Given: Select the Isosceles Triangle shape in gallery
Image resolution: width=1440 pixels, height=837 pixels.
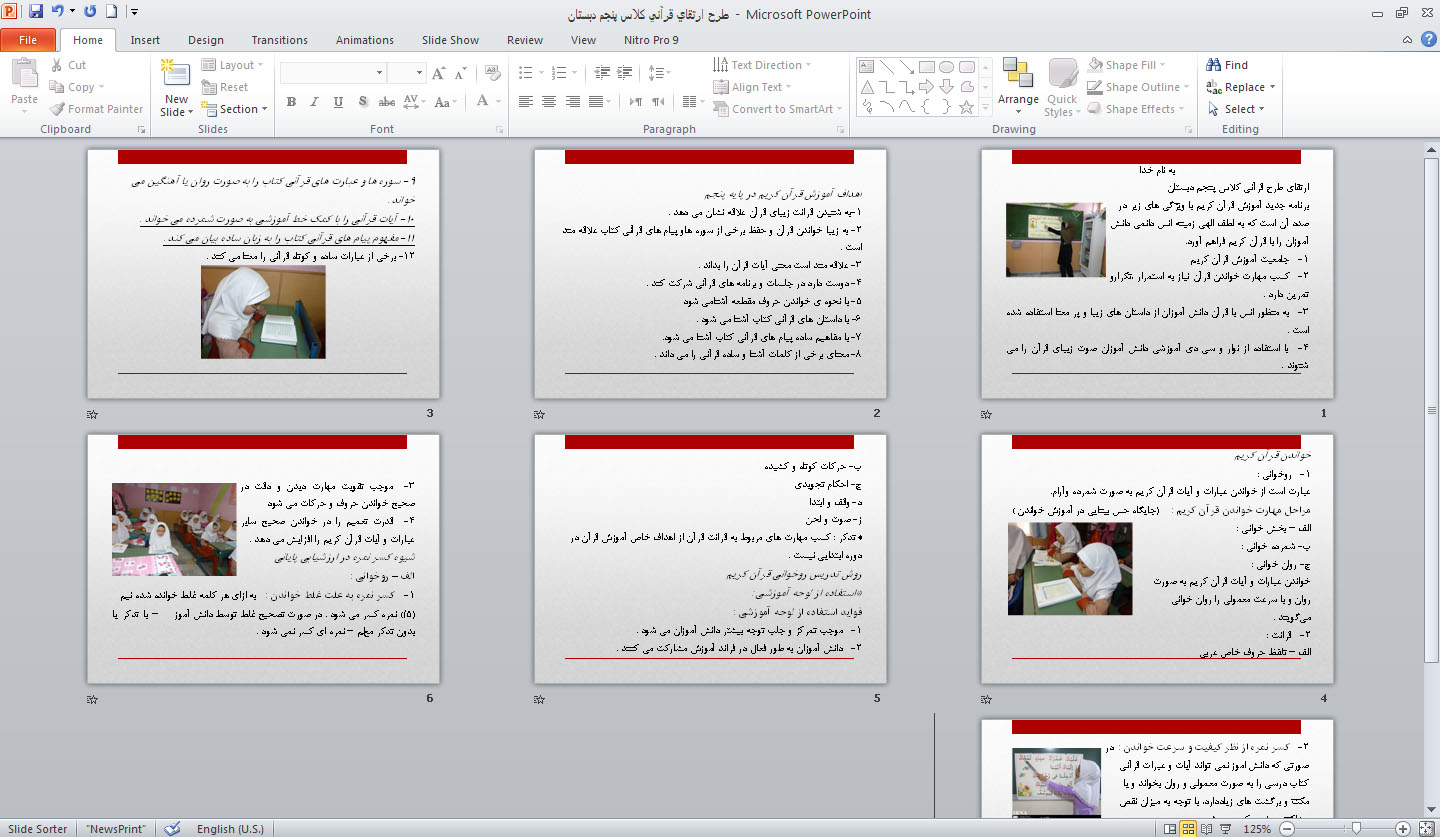Looking at the screenshot, I should (x=866, y=87).
